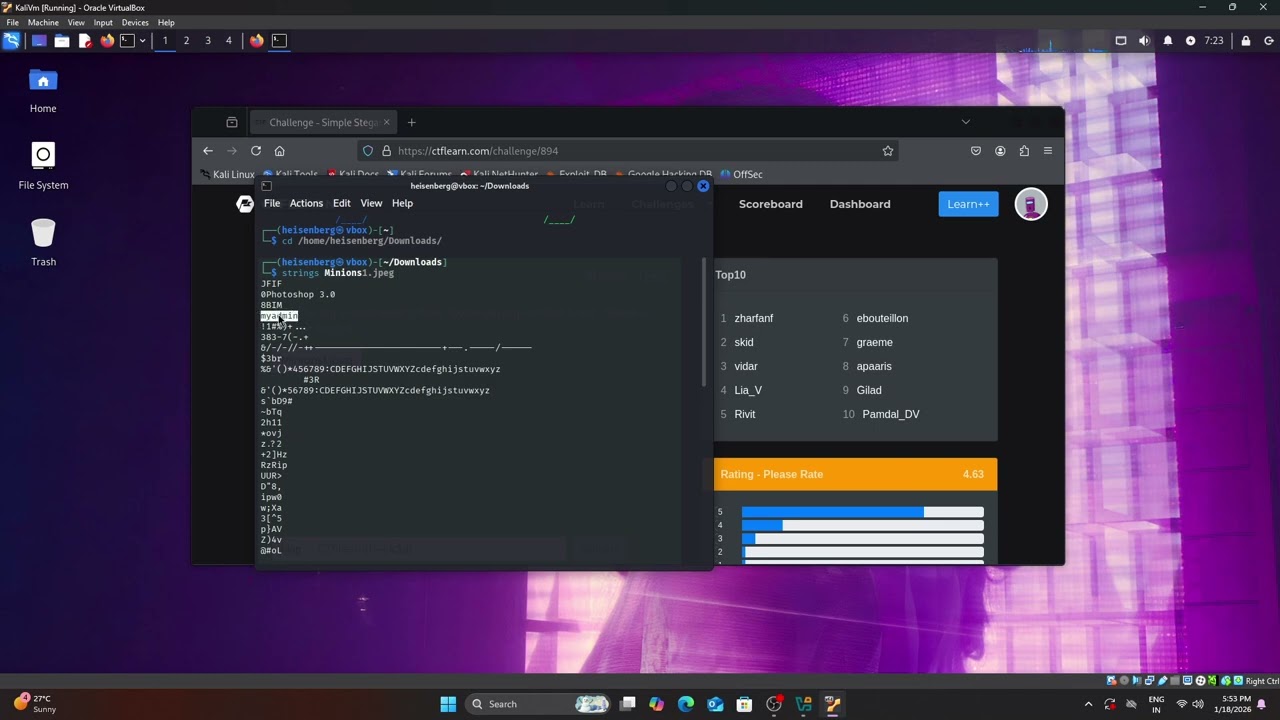1280x720 pixels.
Task: Open the Scoreboard link
Action: click(770, 204)
